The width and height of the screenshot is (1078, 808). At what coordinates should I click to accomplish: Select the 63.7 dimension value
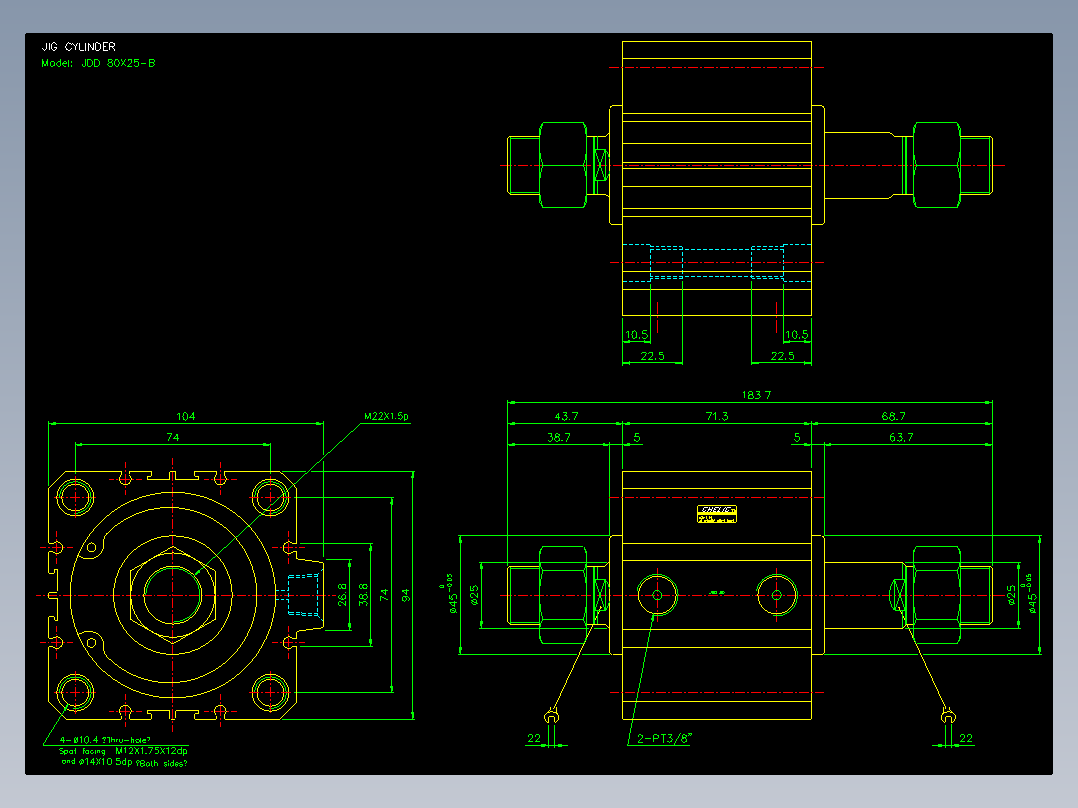point(901,437)
